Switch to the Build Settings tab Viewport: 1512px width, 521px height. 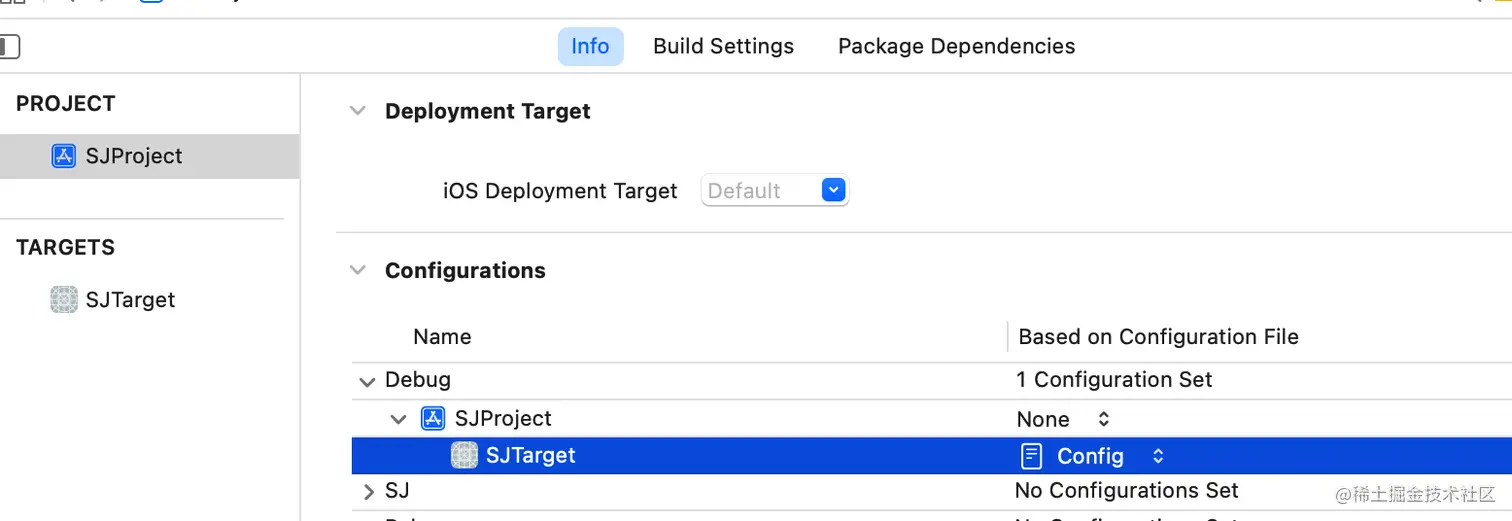point(723,46)
